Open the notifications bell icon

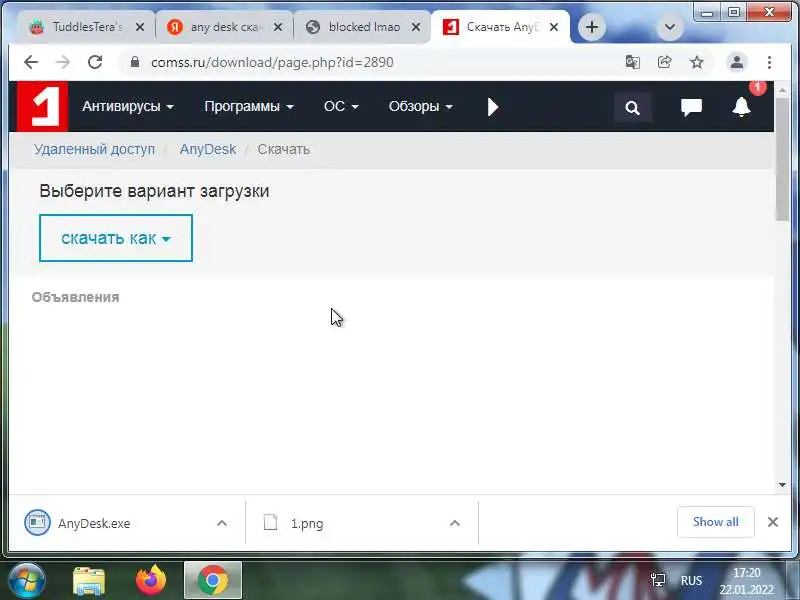pyautogui.click(x=741, y=107)
